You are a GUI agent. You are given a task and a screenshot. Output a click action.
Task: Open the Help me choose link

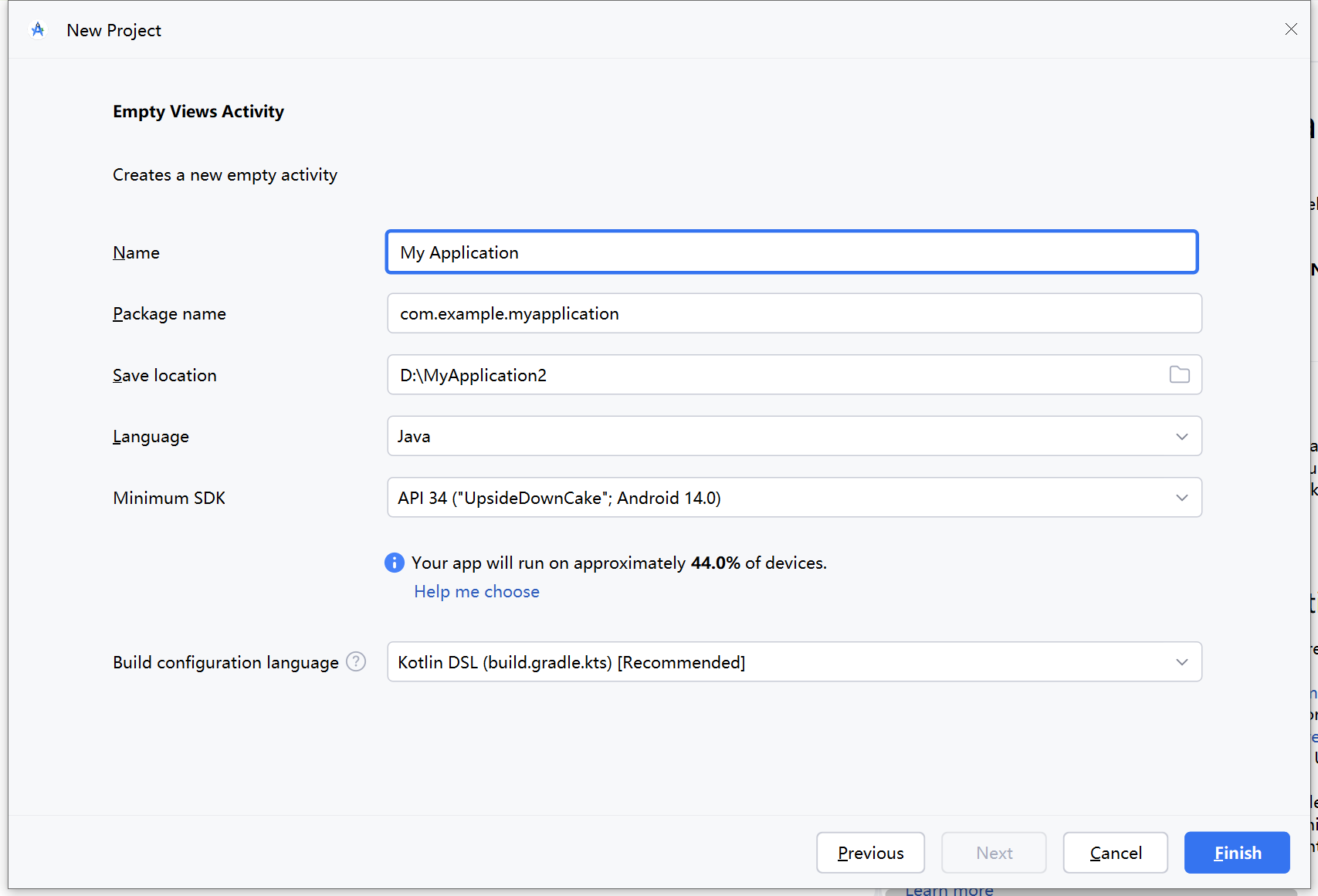(x=477, y=592)
